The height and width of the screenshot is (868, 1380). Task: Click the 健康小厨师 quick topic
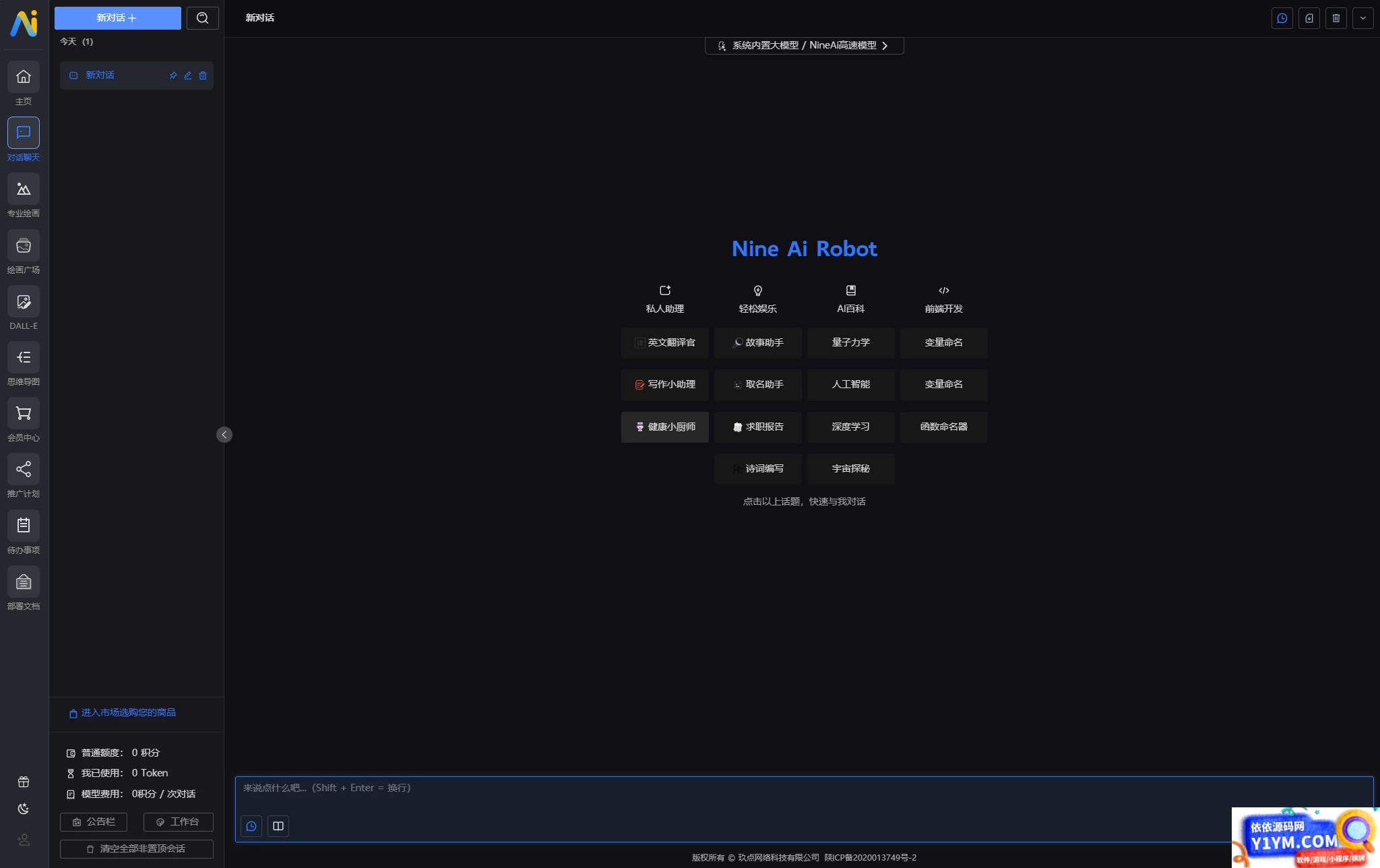(665, 426)
